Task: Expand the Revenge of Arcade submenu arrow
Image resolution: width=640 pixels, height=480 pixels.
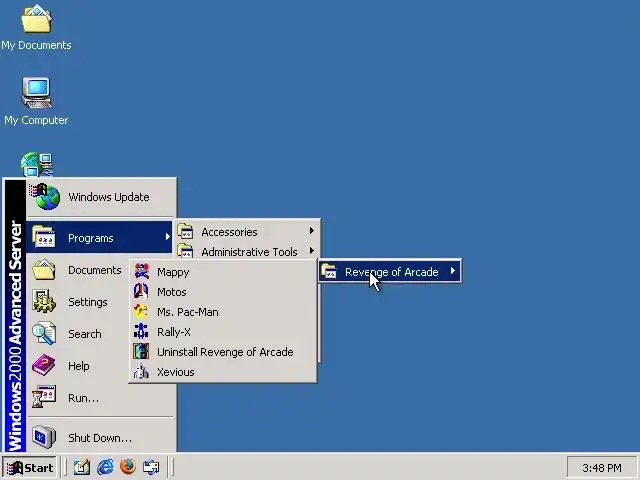Action: [453, 271]
